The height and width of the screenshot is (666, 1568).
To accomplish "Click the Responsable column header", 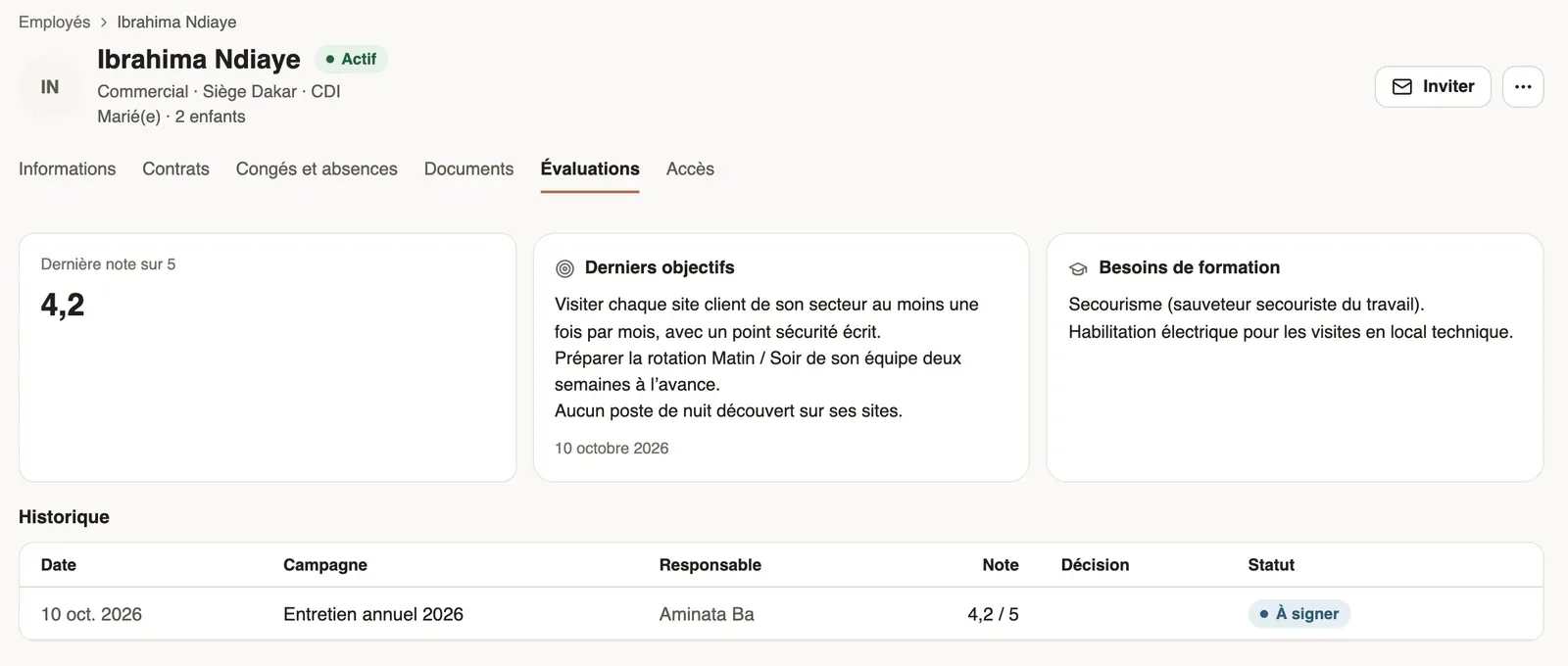I will click(710, 565).
